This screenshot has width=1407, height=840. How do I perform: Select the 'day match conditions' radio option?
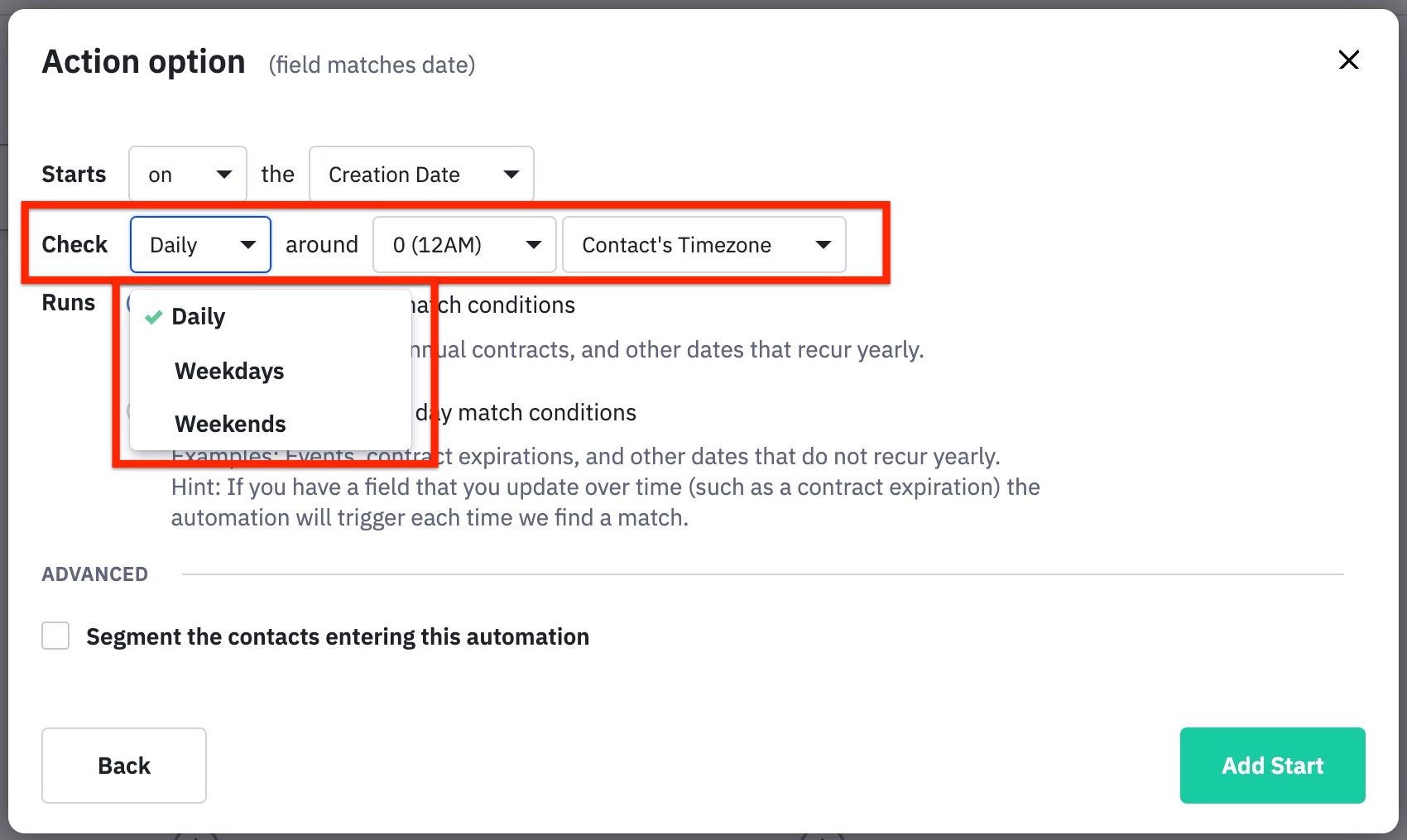tap(129, 411)
